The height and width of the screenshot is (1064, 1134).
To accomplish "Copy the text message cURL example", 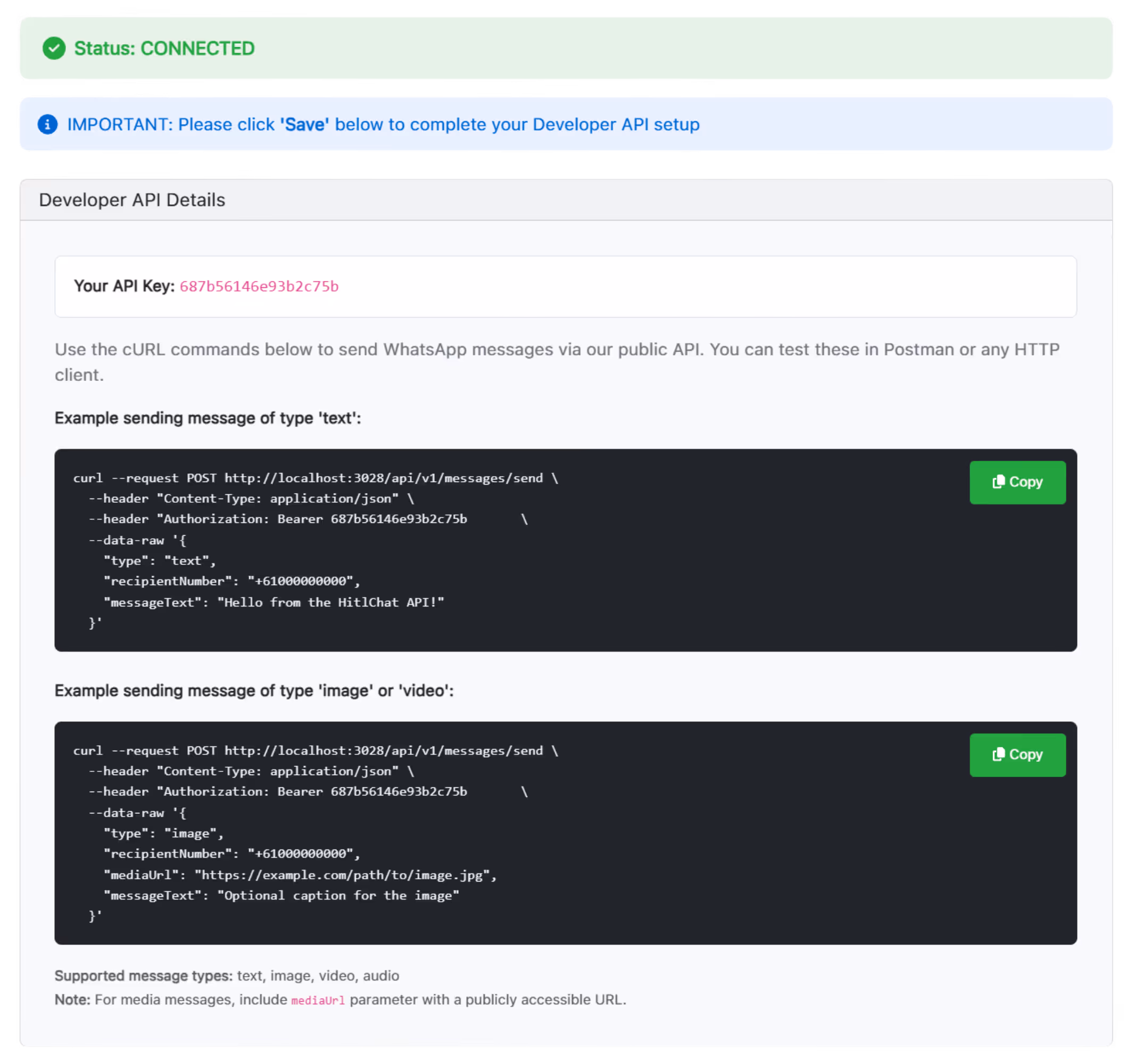I will [1017, 483].
